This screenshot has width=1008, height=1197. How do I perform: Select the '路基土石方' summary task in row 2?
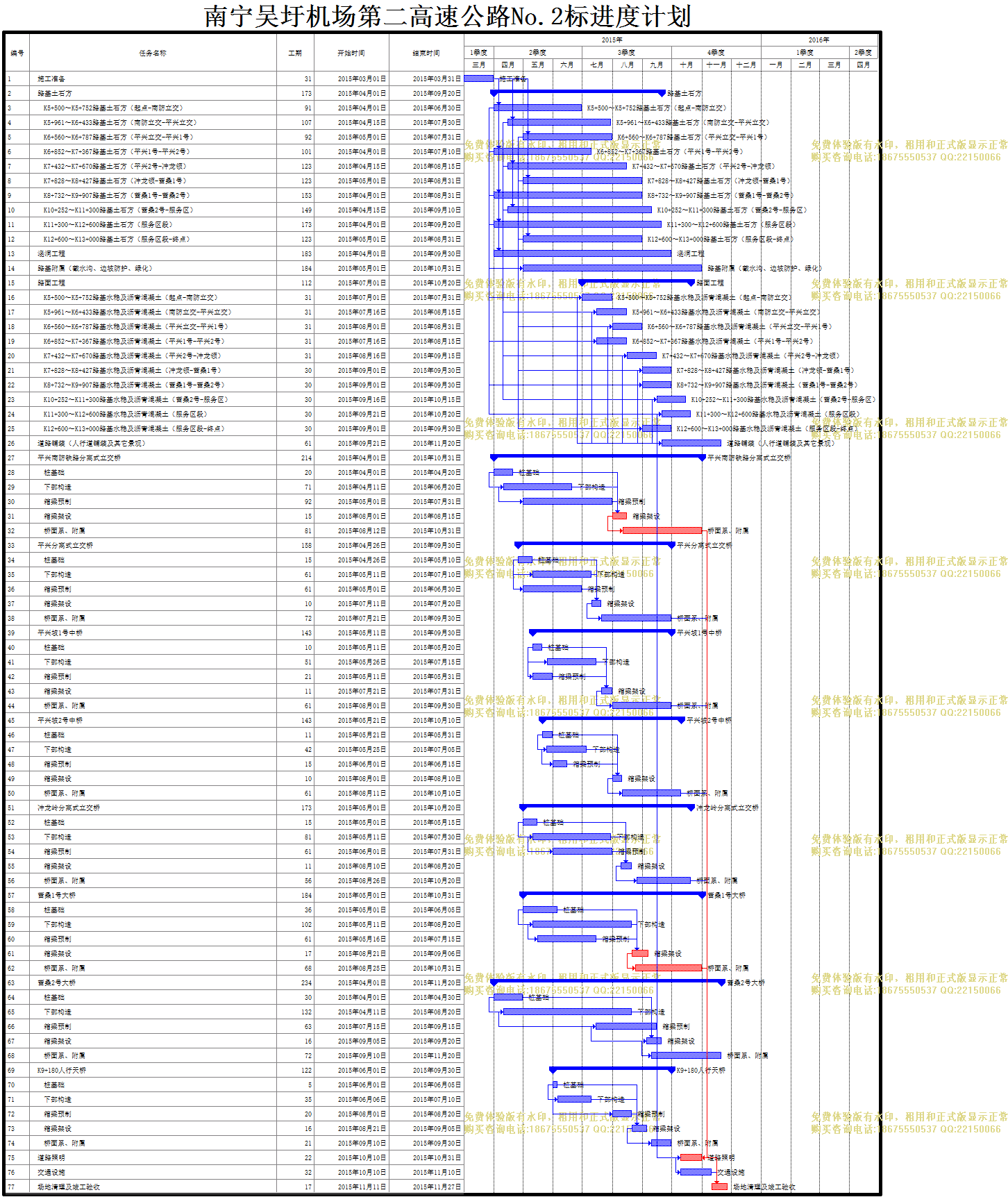(55, 94)
